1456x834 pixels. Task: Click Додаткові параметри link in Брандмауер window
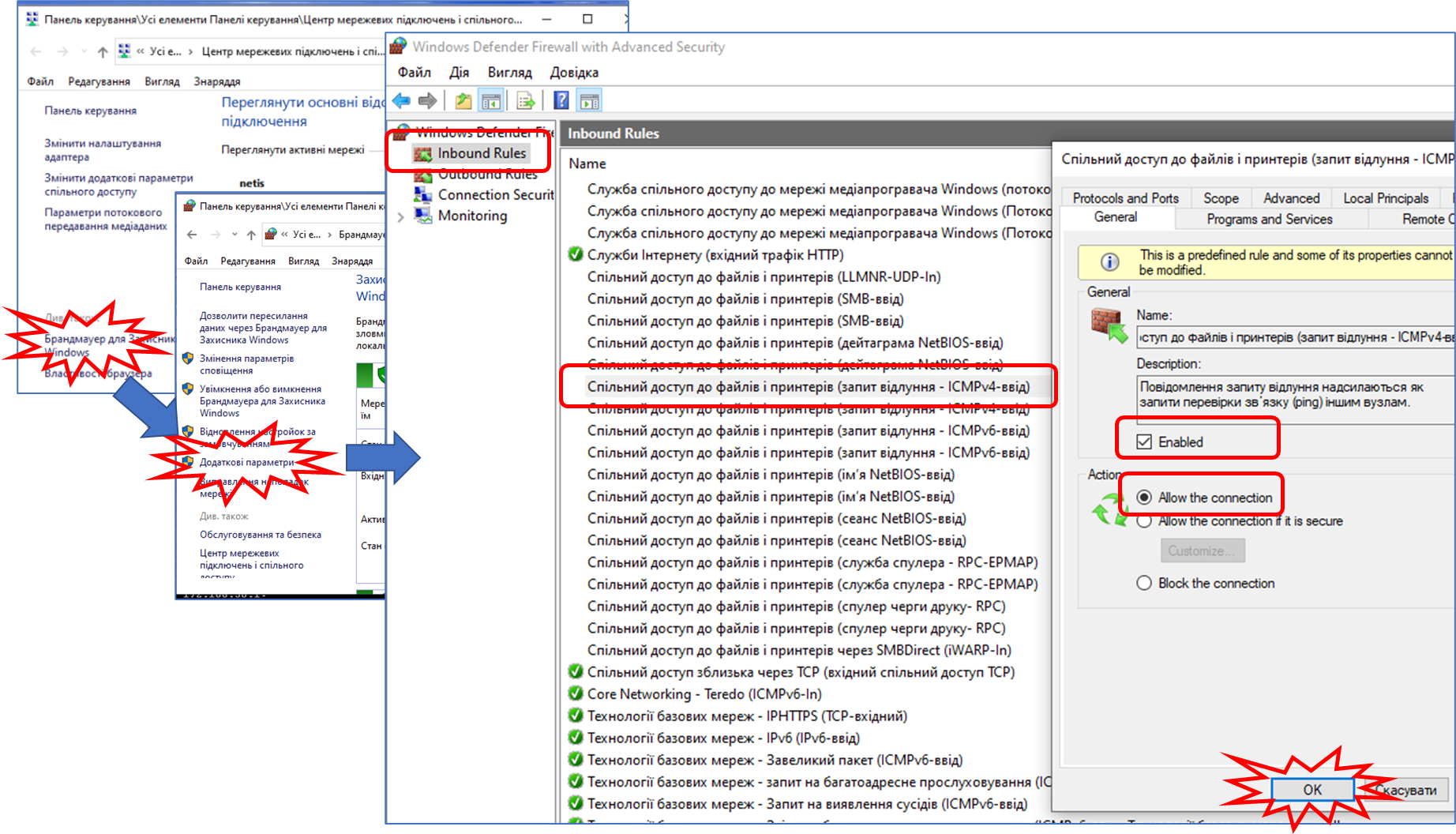(x=246, y=462)
